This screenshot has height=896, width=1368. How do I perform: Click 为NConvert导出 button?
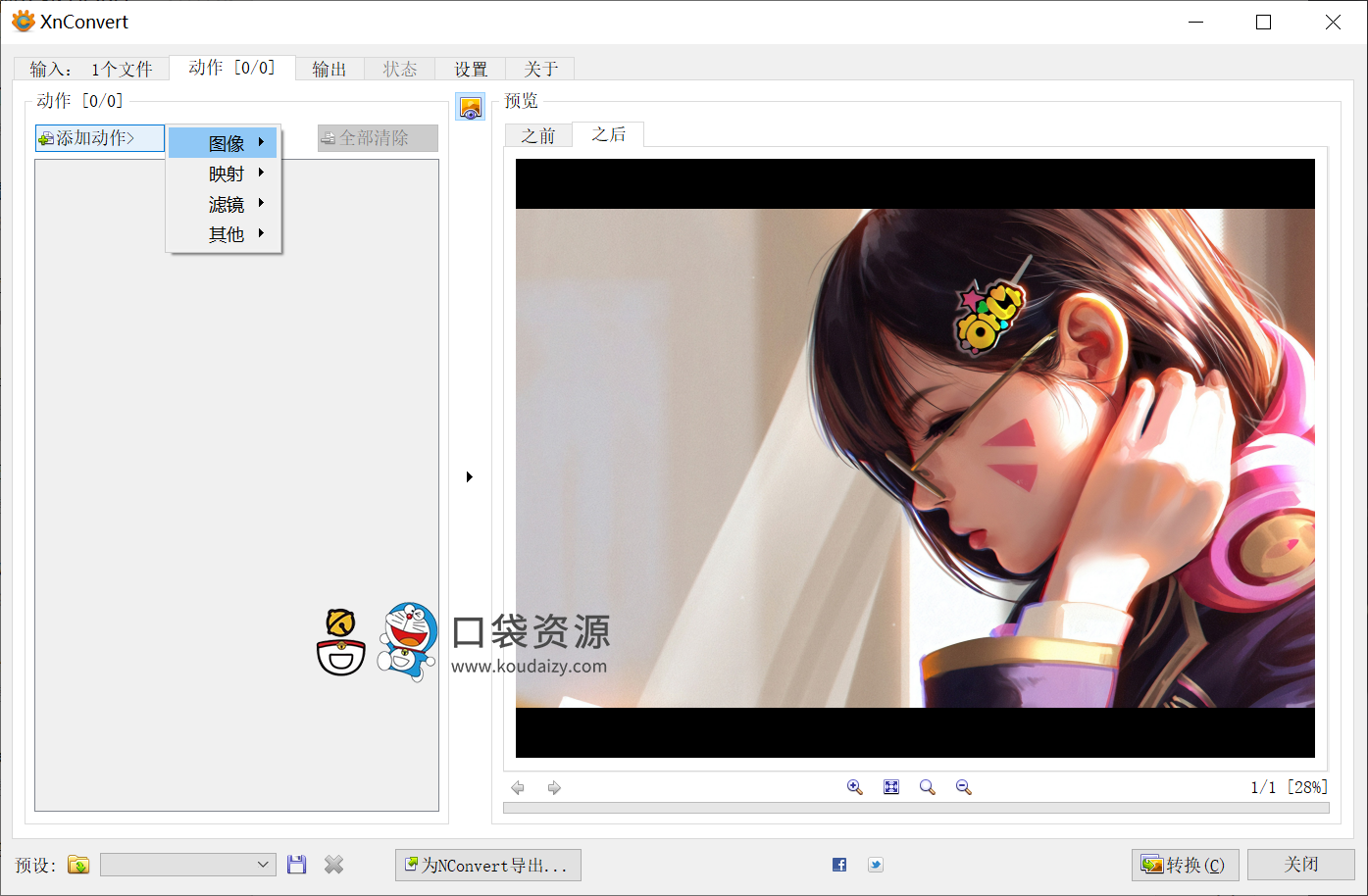click(x=488, y=865)
